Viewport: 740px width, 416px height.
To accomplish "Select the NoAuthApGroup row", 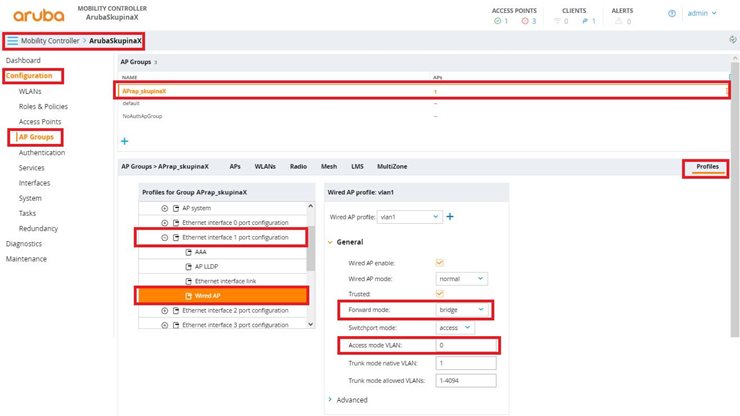I will coord(422,116).
